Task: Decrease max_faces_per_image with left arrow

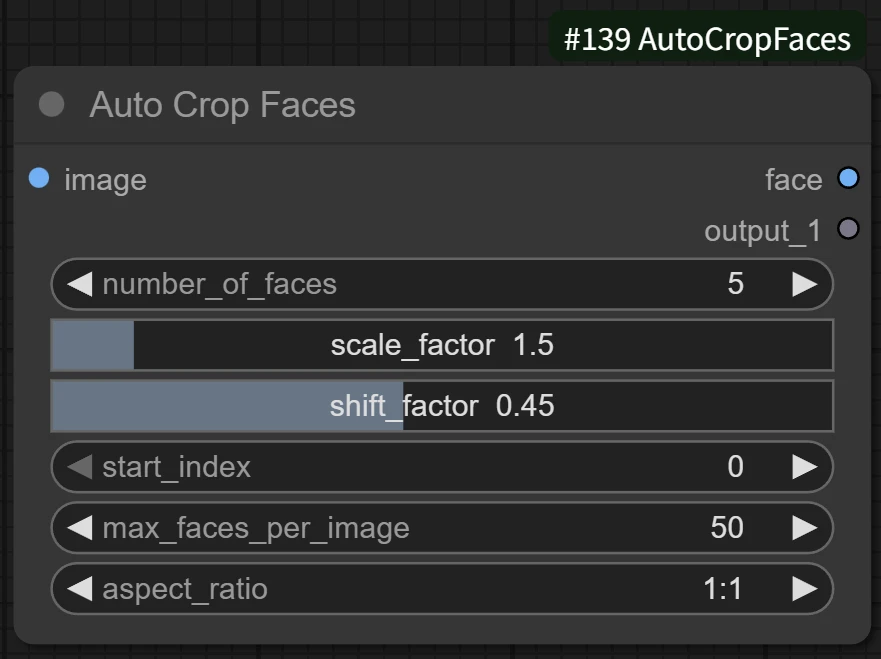Action: [x=80, y=527]
